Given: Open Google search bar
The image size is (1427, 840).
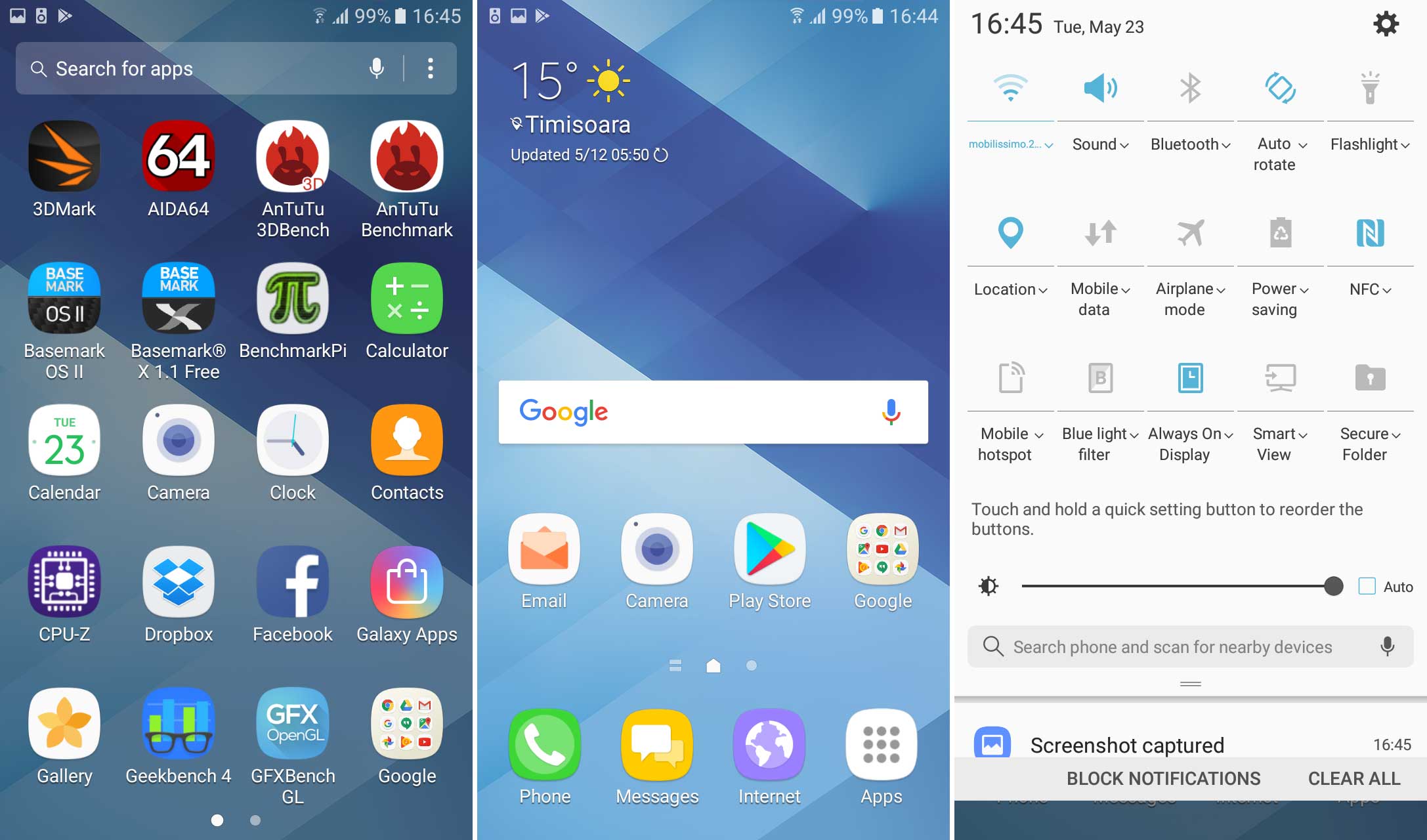Looking at the screenshot, I should [712, 411].
